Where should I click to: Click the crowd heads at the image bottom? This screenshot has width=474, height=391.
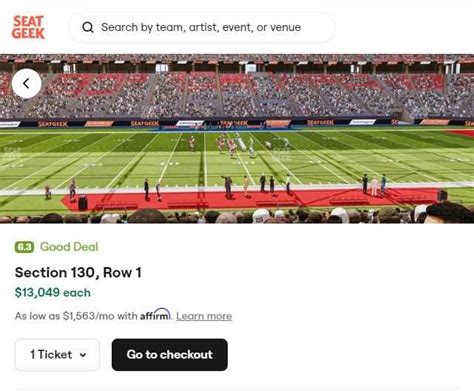(237, 215)
